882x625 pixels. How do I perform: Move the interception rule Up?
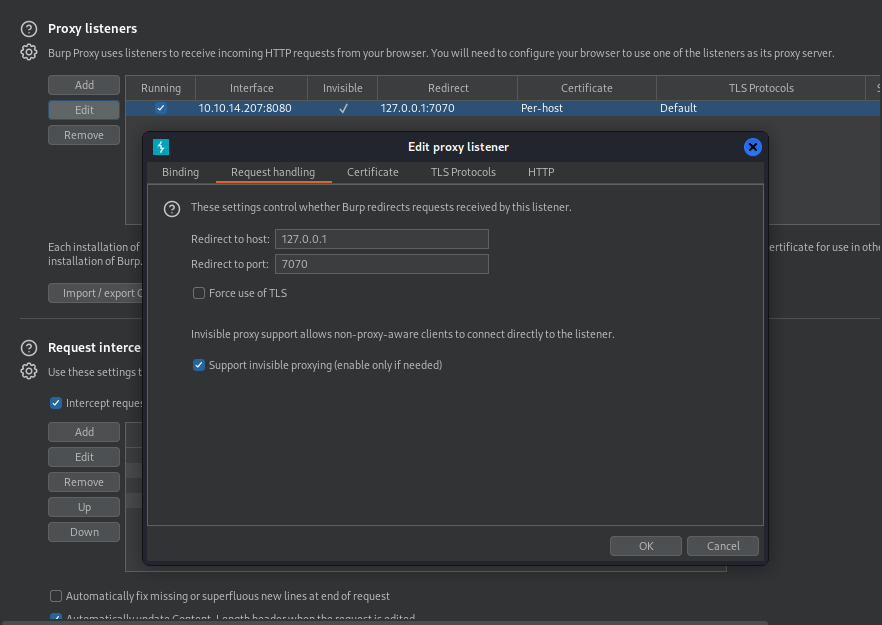tap(84, 507)
